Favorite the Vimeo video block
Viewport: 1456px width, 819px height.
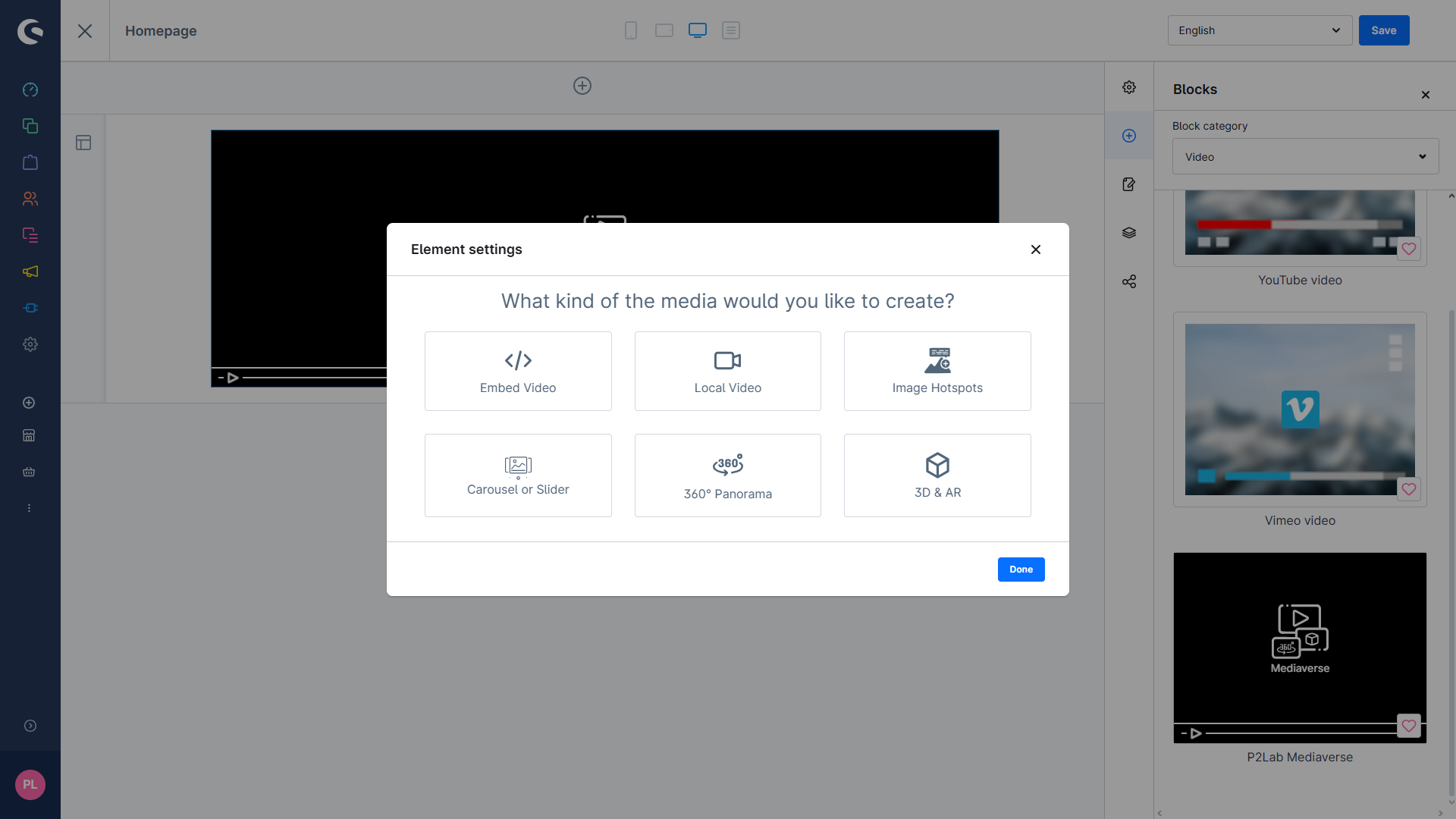[1409, 489]
